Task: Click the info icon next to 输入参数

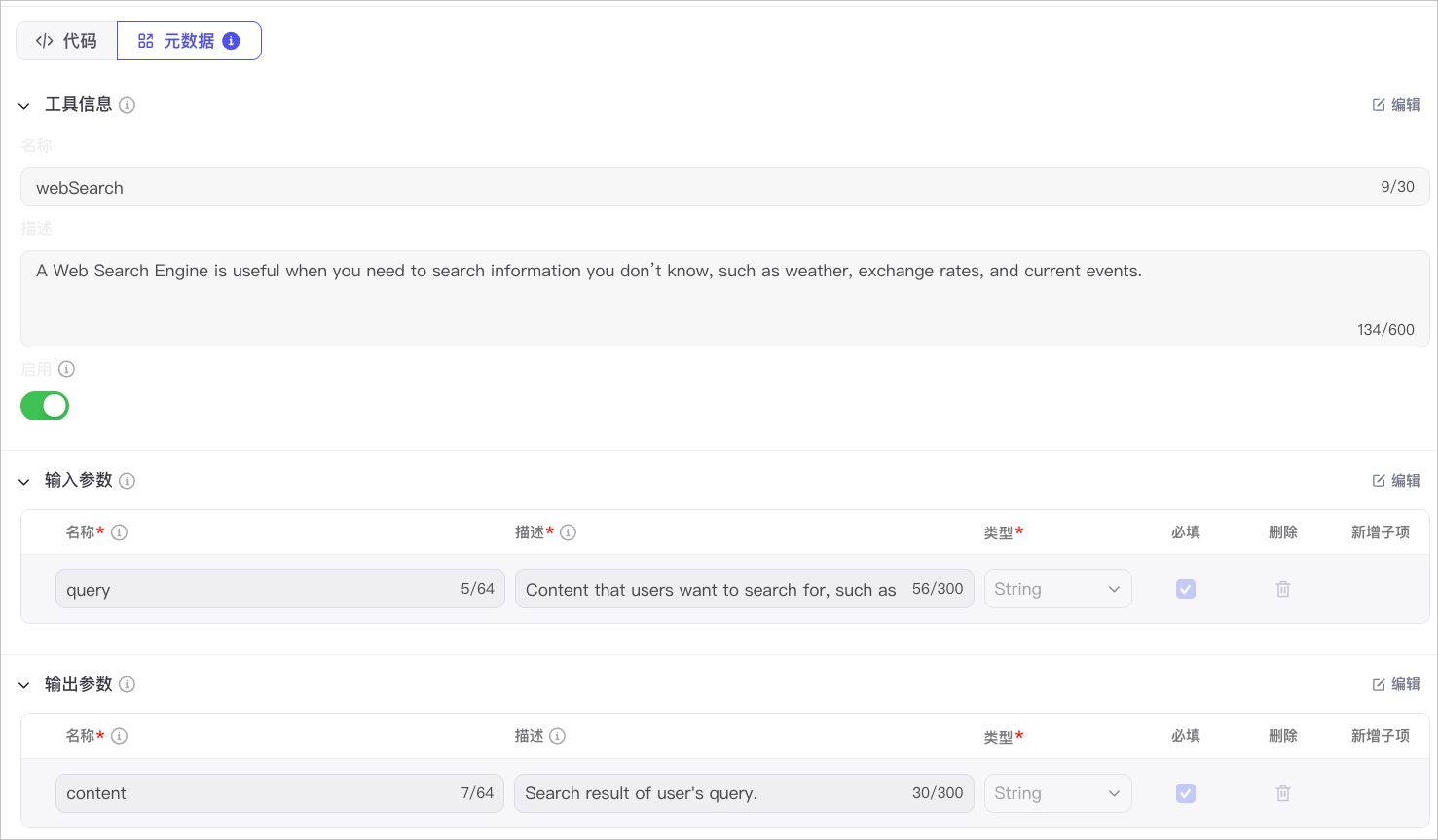Action: click(x=127, y=481)
